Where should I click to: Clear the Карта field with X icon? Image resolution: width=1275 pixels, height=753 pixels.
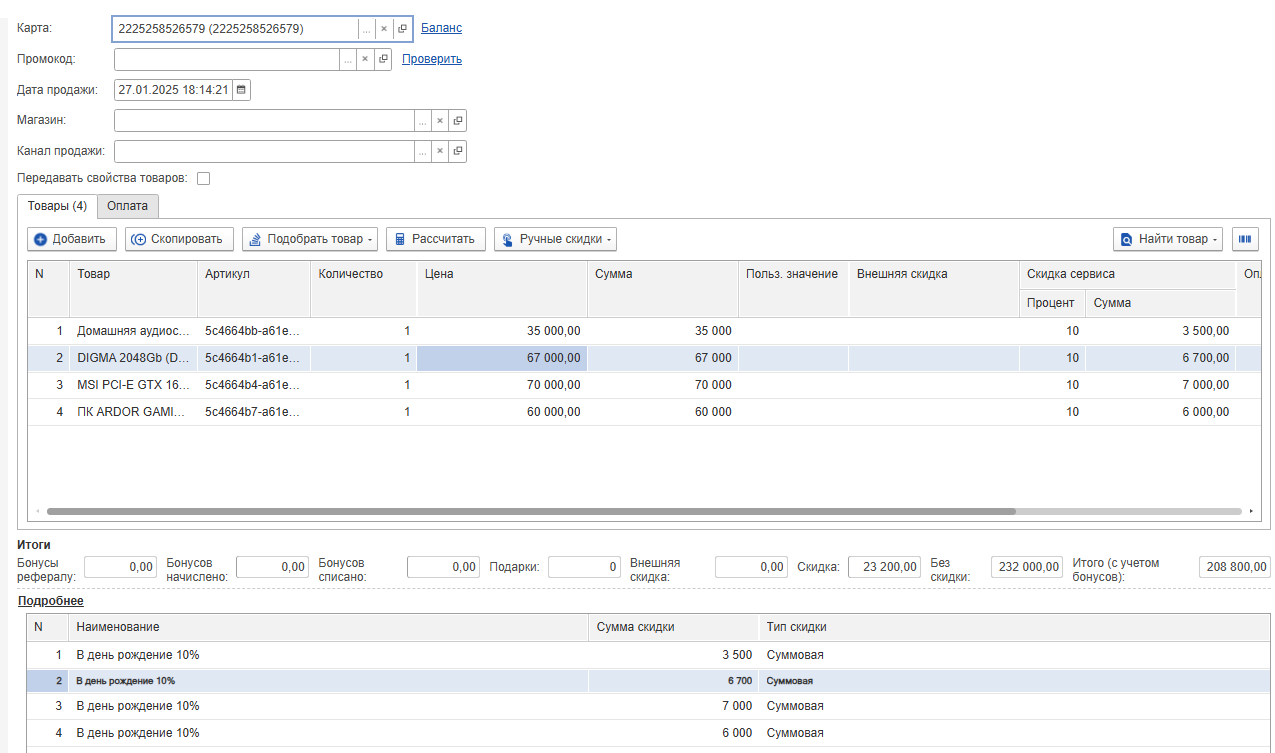pyautogui.click(x=384, y=29)
